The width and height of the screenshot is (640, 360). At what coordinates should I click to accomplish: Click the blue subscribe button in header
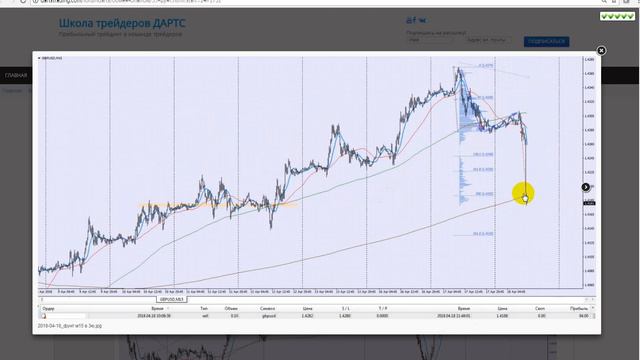[x=547, y=41]
